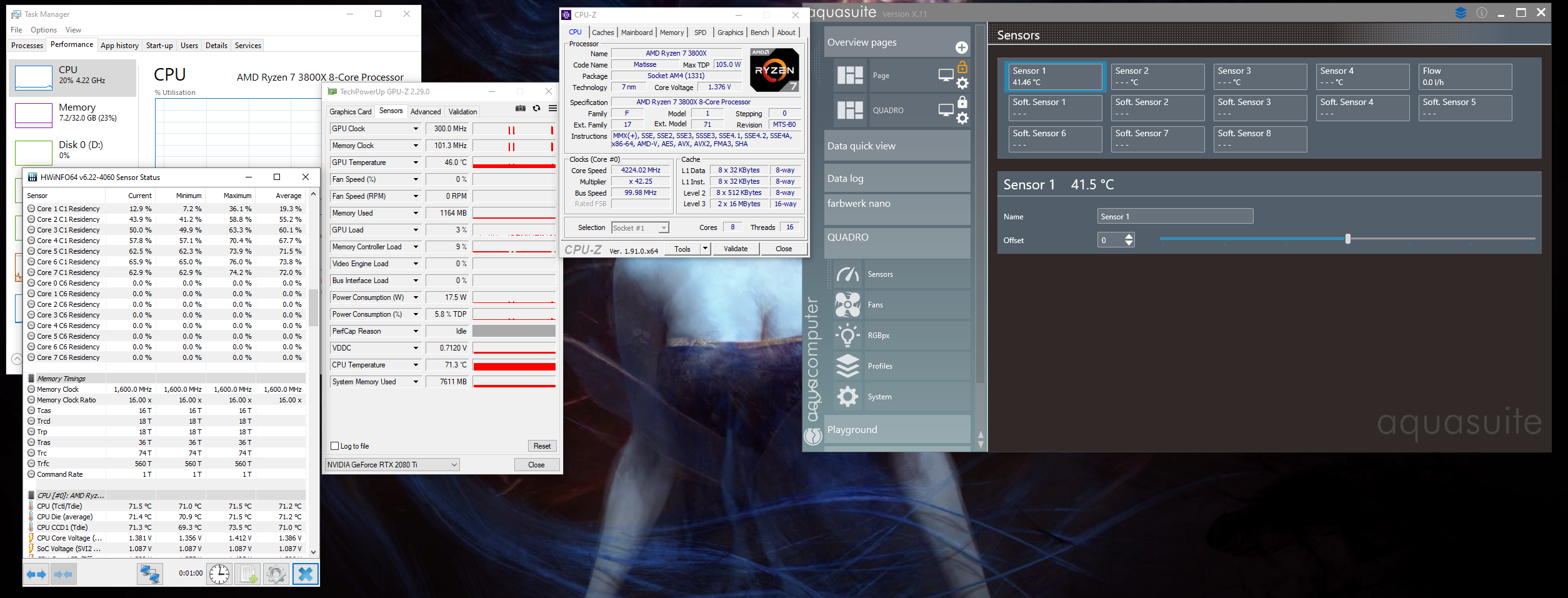The width and height of the screenshot is (1568, 598).
Task: Open the Playground section in aquasuite
Action: coord(897,430)
